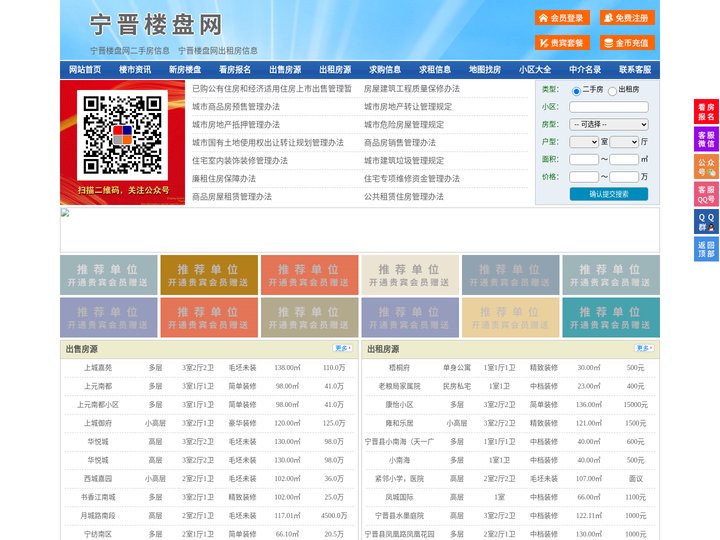Click the 返回顶部 side button
The image size is (720, 540).
pos(706,249)
